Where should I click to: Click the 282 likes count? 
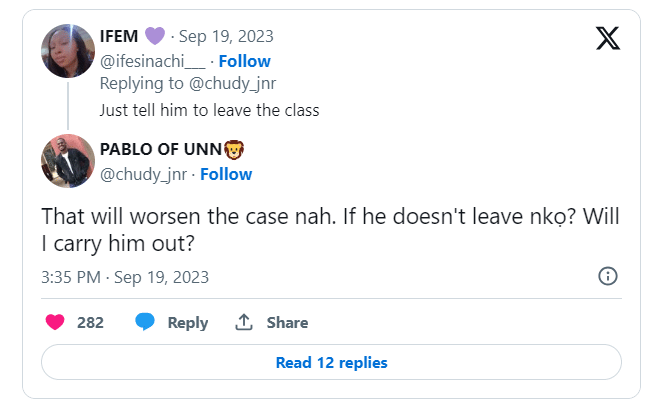[x=90, y=322]
